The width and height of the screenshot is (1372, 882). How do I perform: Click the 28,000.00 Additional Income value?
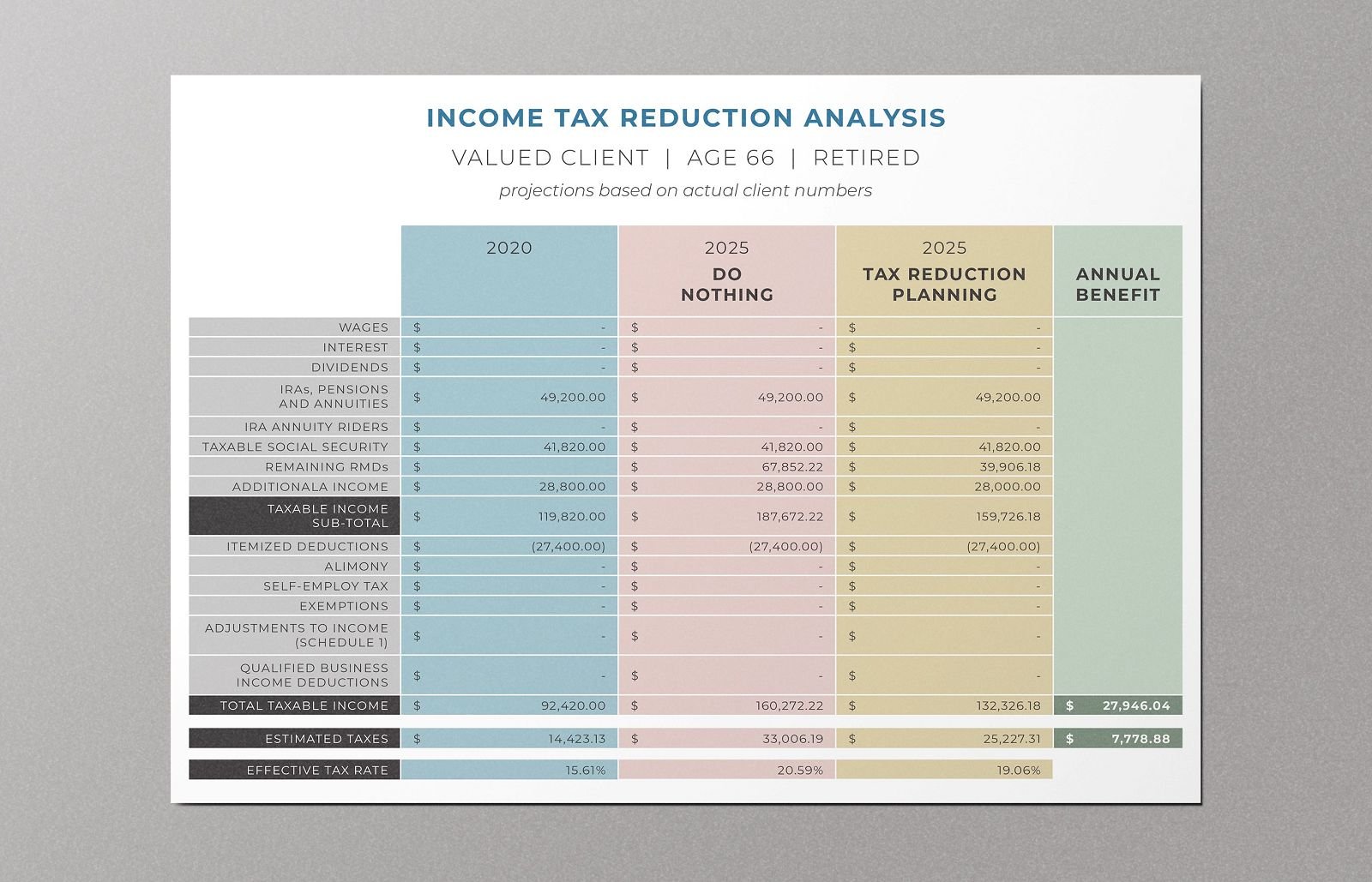coord(1008,487)
